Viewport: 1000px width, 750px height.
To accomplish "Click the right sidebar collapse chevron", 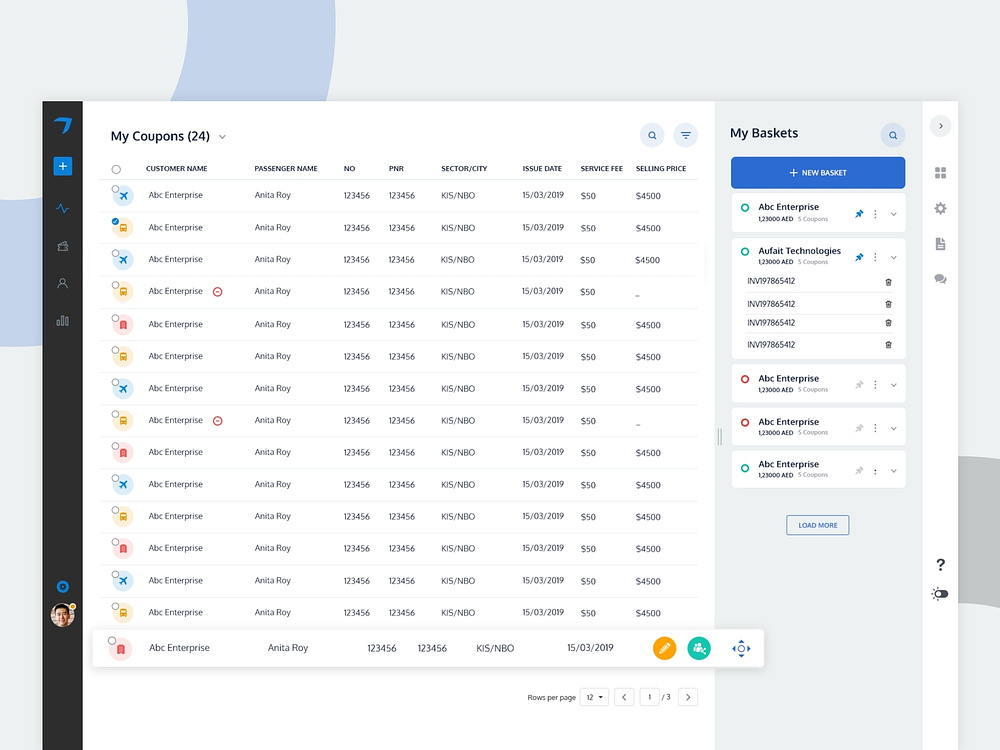I will tap(940, 125).
